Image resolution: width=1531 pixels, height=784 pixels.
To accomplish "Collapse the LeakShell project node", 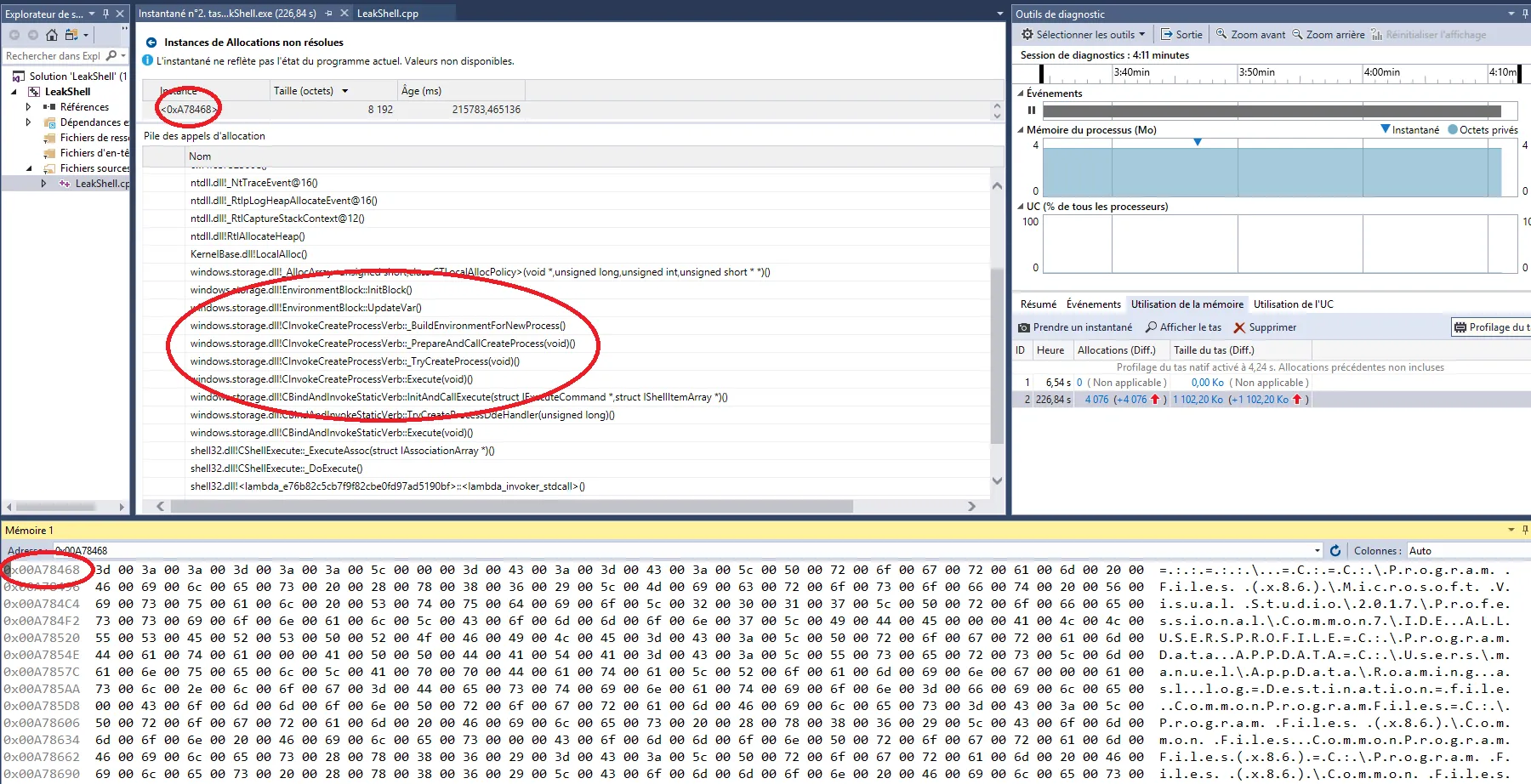I will click(x=14, y=92).
